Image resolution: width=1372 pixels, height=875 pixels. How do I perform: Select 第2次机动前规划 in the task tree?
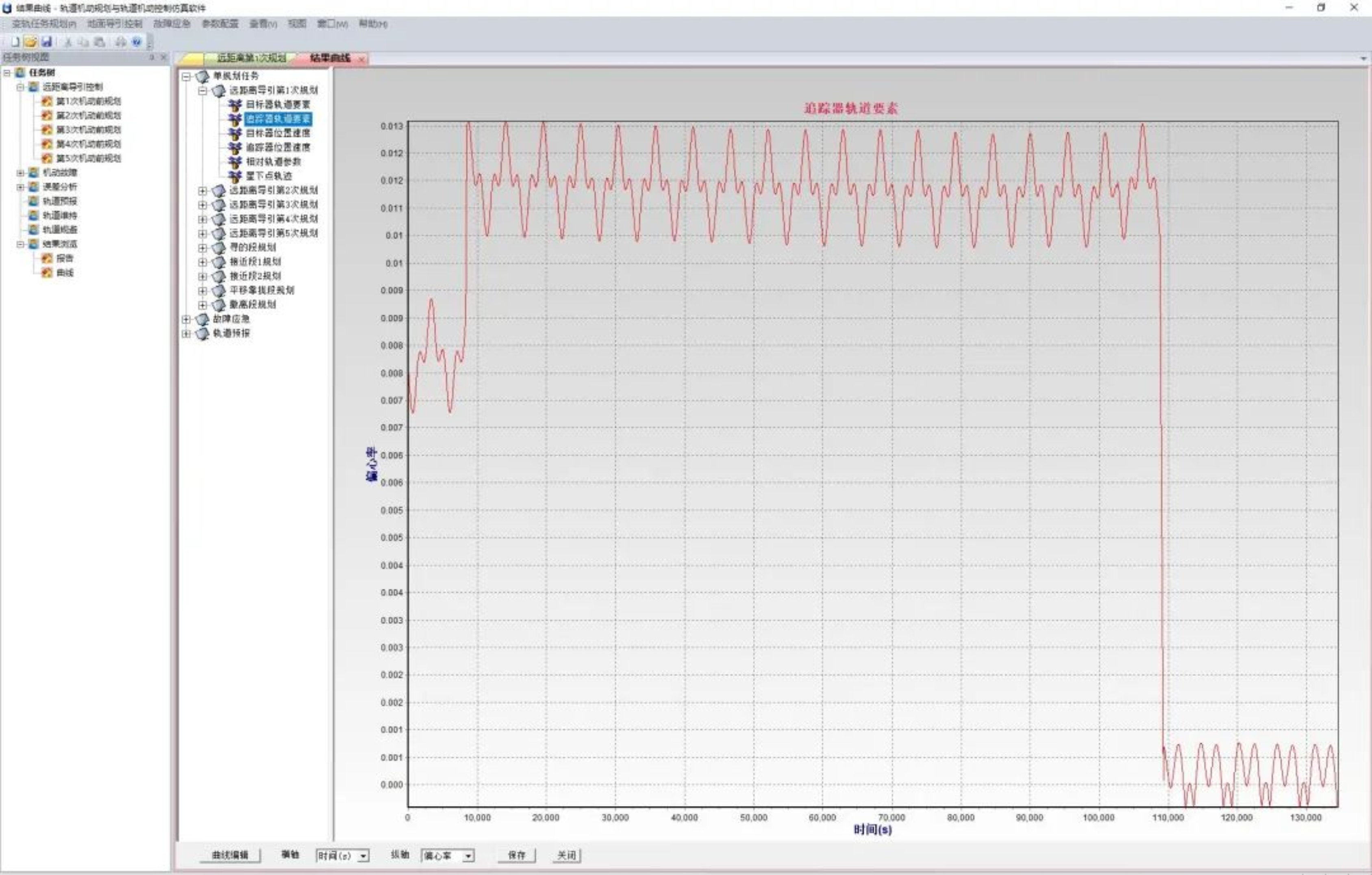click(88, 115)
